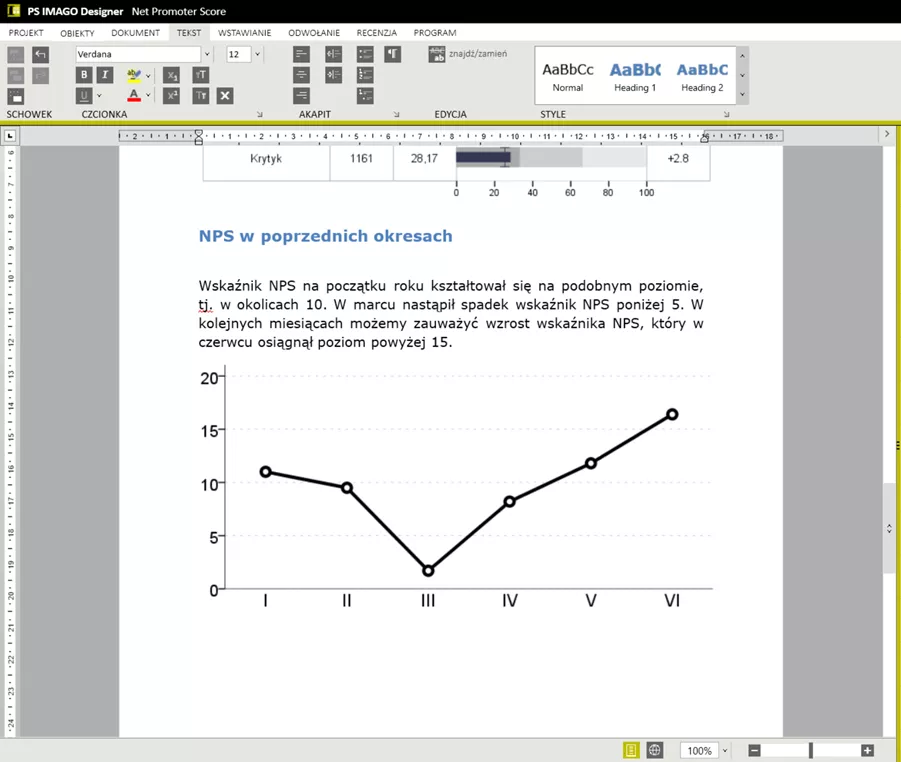Expand the font size 12 dropdown
Image resolution: width=901 pixels, height=762 pixels.
pos(257,55)
